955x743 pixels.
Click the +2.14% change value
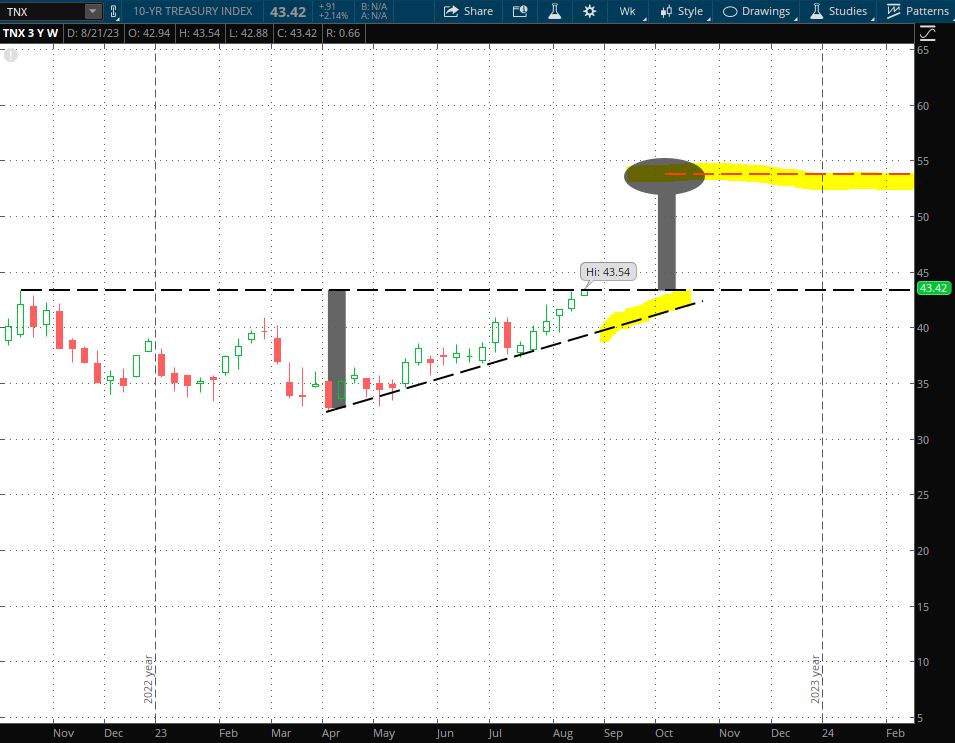pyautogui.click(x=333, y=15)
